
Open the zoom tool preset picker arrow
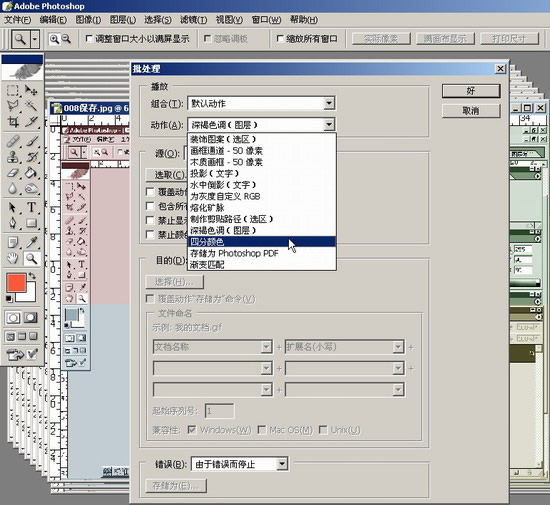(34, 39)
